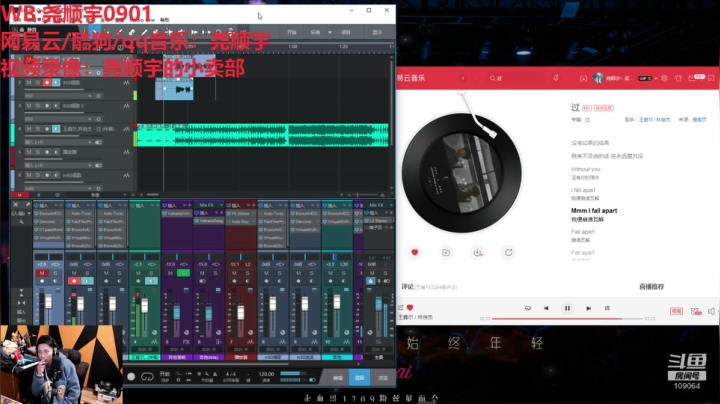
Task: Open the 评论 comments section
Action: [x=407, y=286]
